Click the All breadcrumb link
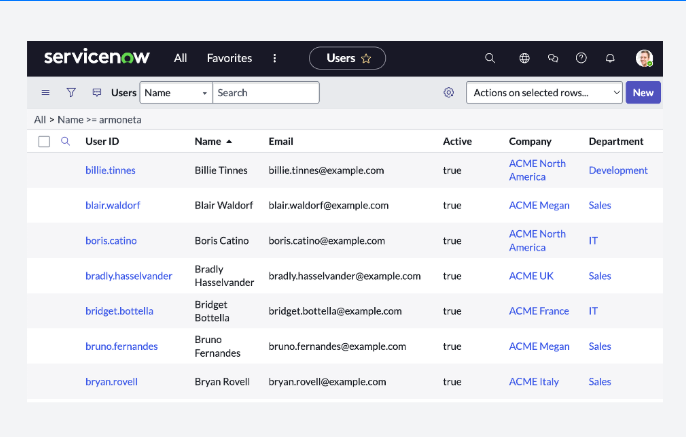 point(40,120)
